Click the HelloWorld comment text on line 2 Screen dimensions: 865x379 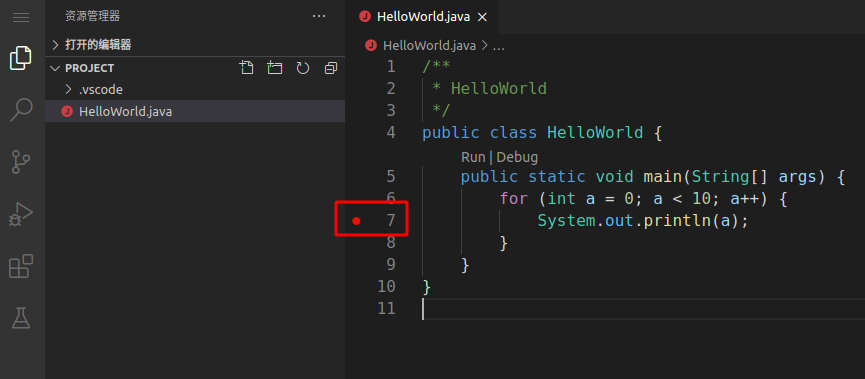pyautogui.click(x=499, y=89)
